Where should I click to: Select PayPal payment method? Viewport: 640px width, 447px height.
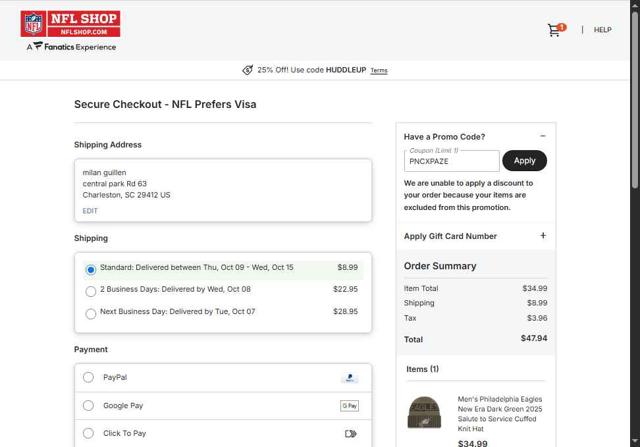click(x=89, y=378)
